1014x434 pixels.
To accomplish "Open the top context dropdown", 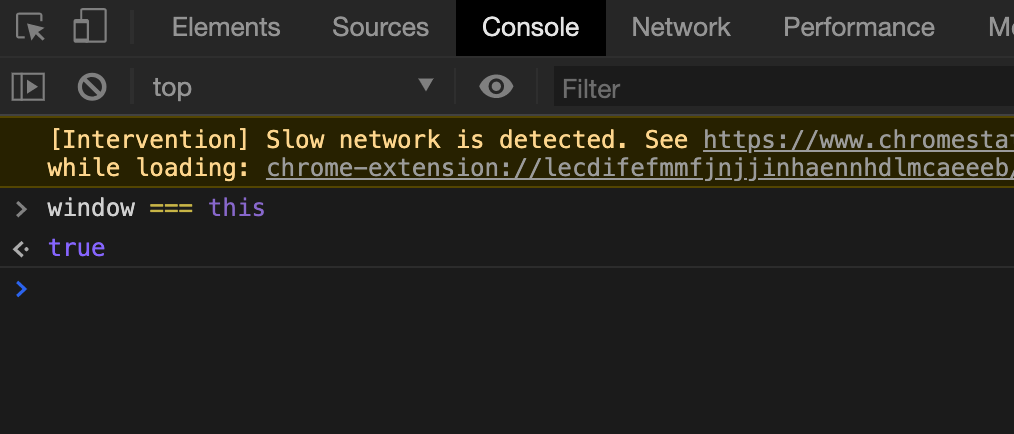I will coord(292,87).
